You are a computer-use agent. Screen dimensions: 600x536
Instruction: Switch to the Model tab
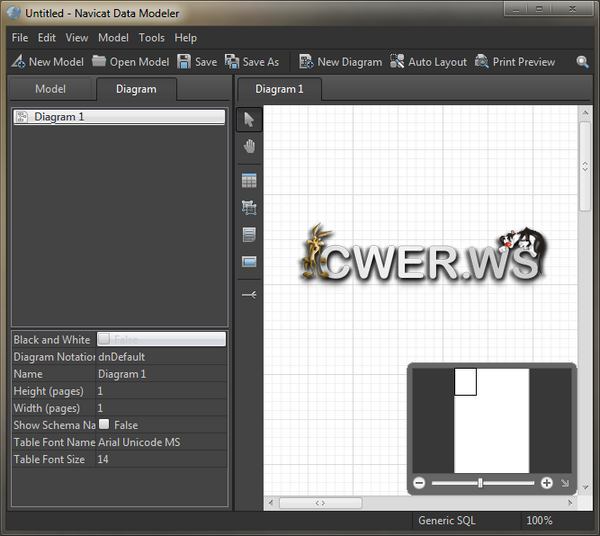pos(50,89)
